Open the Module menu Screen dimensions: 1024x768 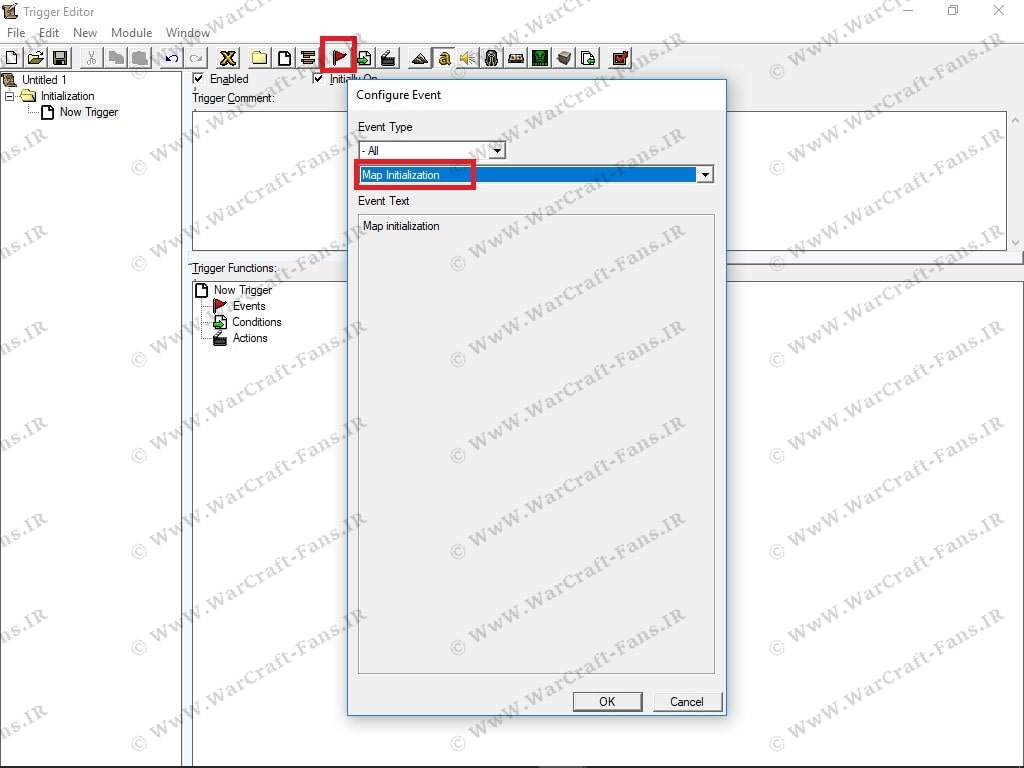(x=131, y=33)
